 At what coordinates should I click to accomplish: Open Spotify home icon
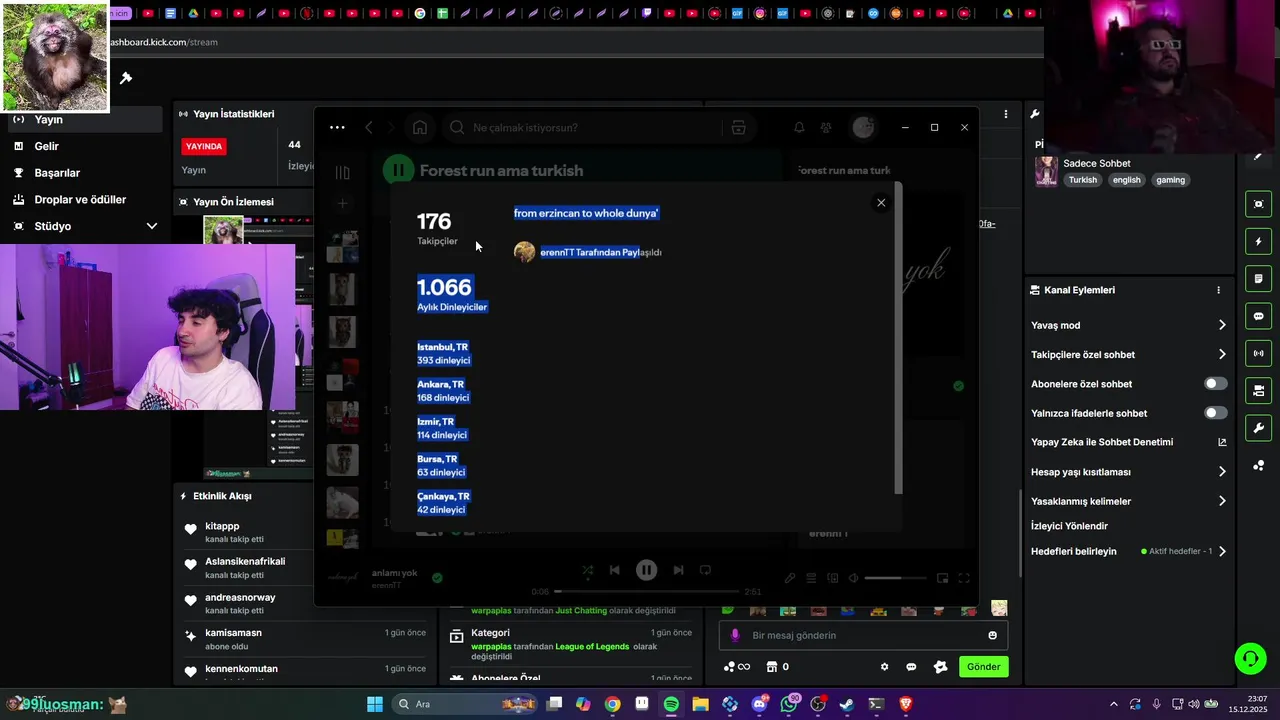(x=420, y=128)
